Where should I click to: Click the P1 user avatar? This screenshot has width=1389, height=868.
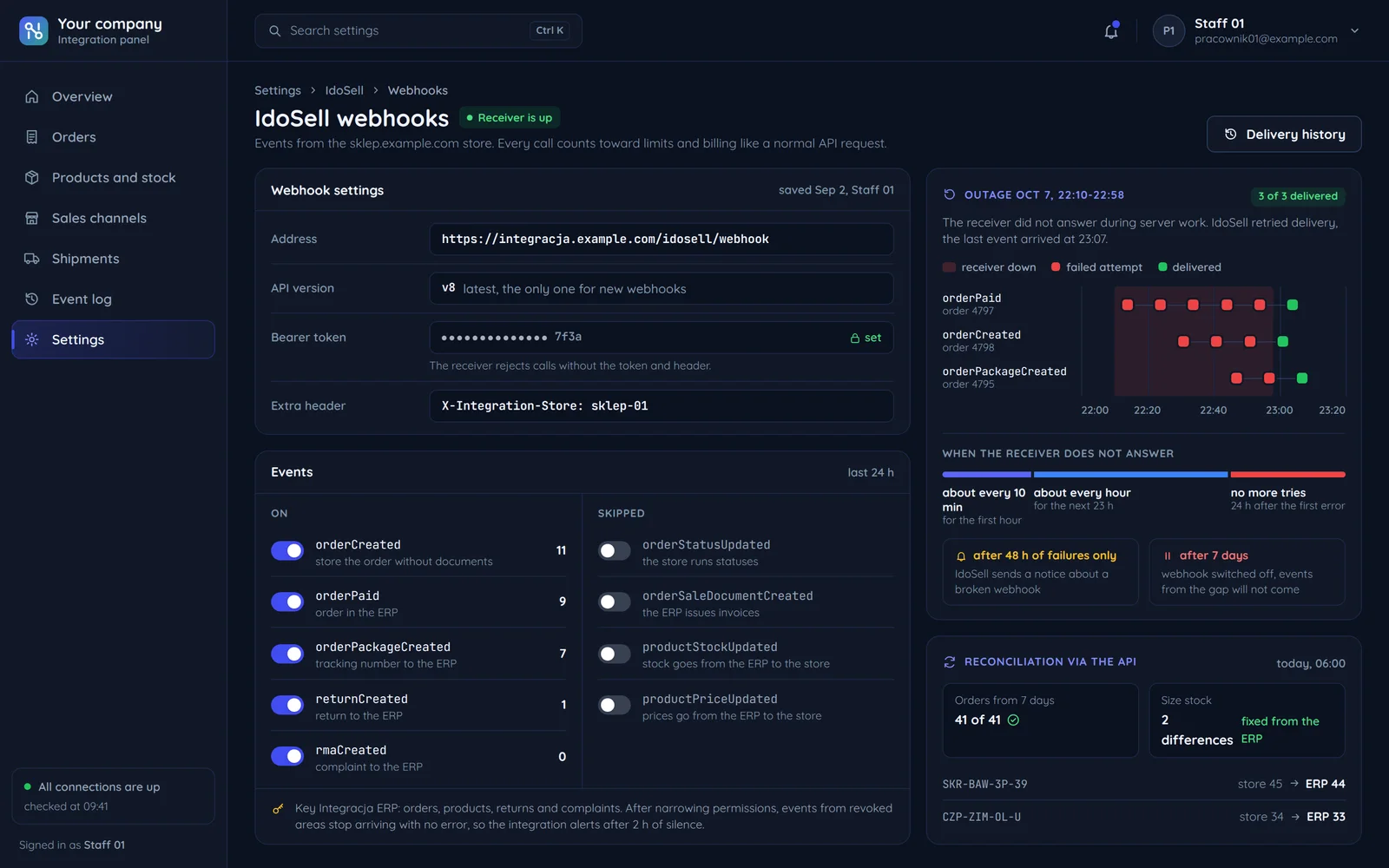pyautogui.click(x=1168, y=30)
